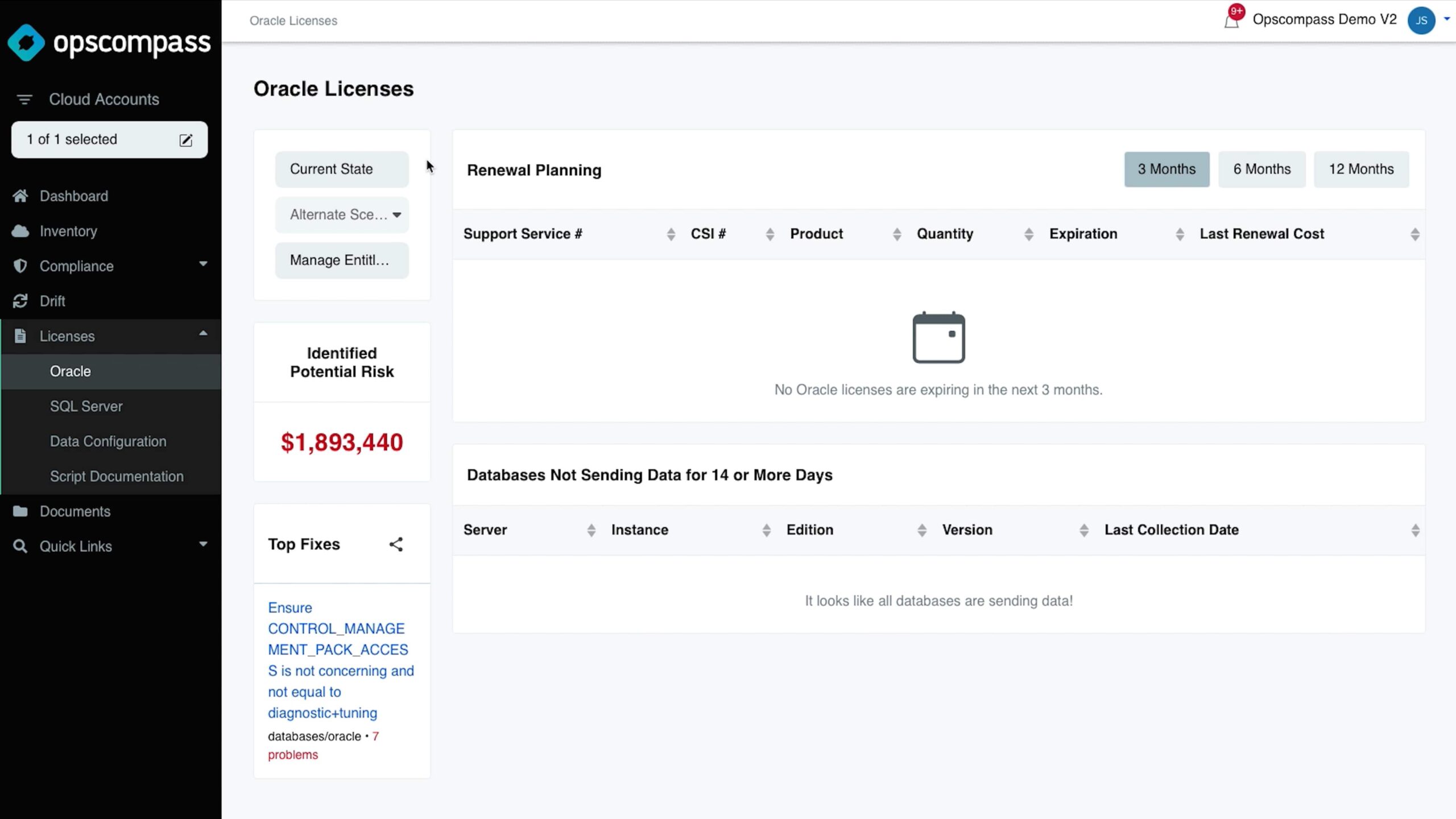
Task: Click the Oracle Licenses breadcrumb
Action: (293, 21)
